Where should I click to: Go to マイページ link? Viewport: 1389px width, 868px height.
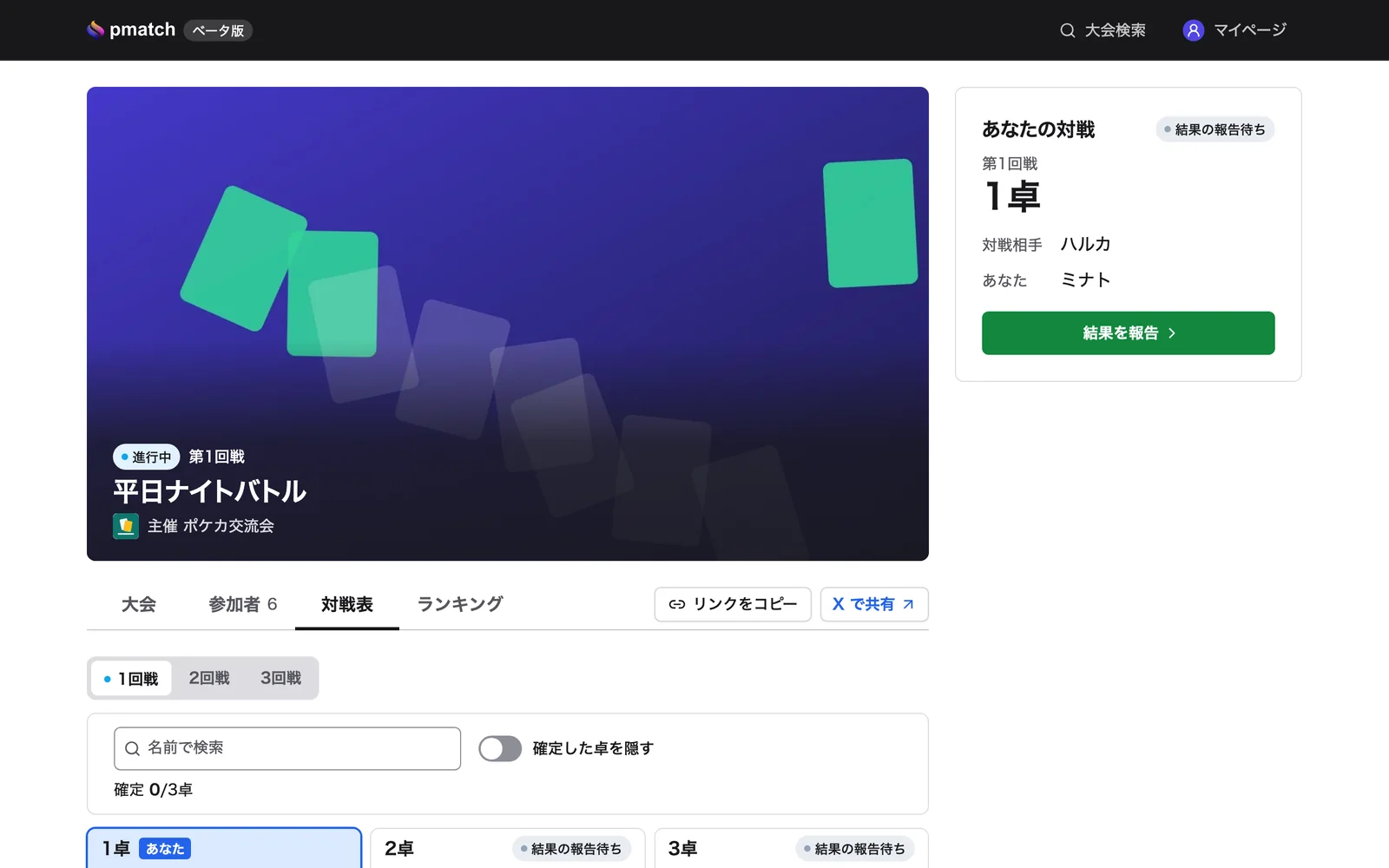tap(1234, 30)
